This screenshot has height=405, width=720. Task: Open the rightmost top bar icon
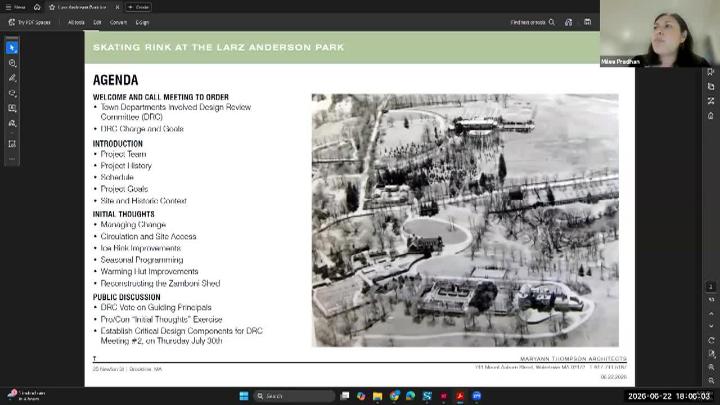click(x=587, y=22)
